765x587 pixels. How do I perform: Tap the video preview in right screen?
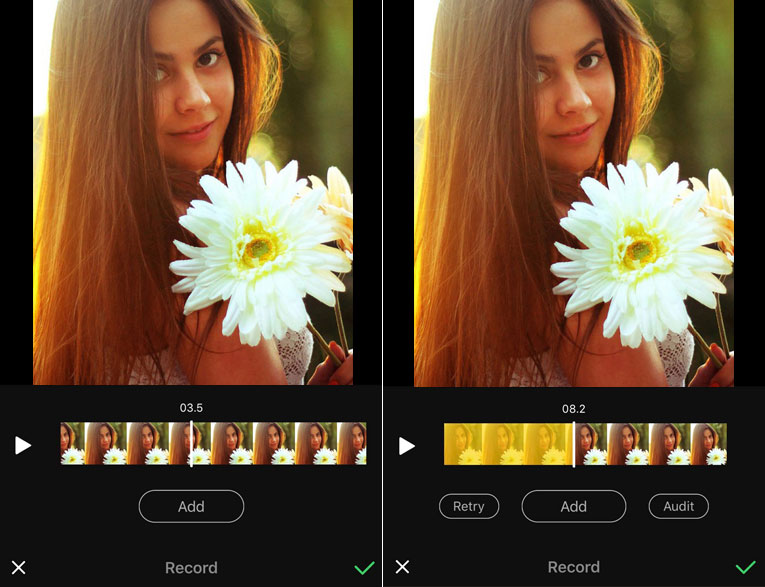(574, 193)
